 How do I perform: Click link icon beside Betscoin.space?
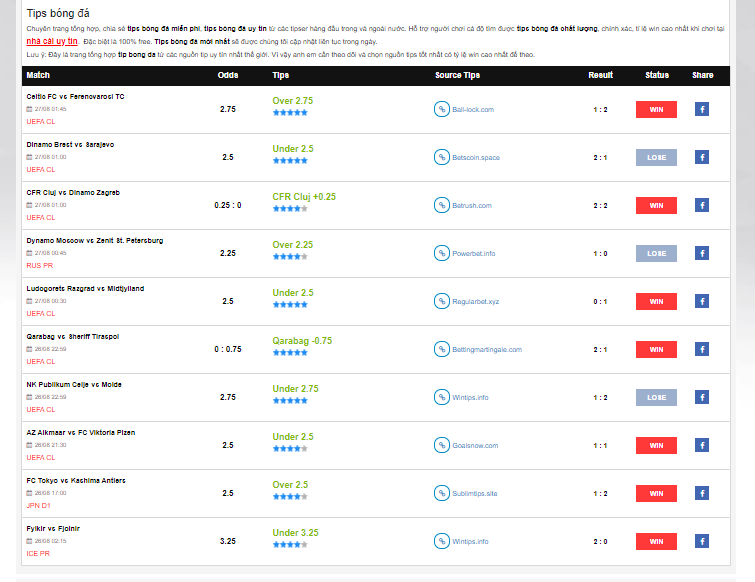pyautogui.click(x=442, y=157)
